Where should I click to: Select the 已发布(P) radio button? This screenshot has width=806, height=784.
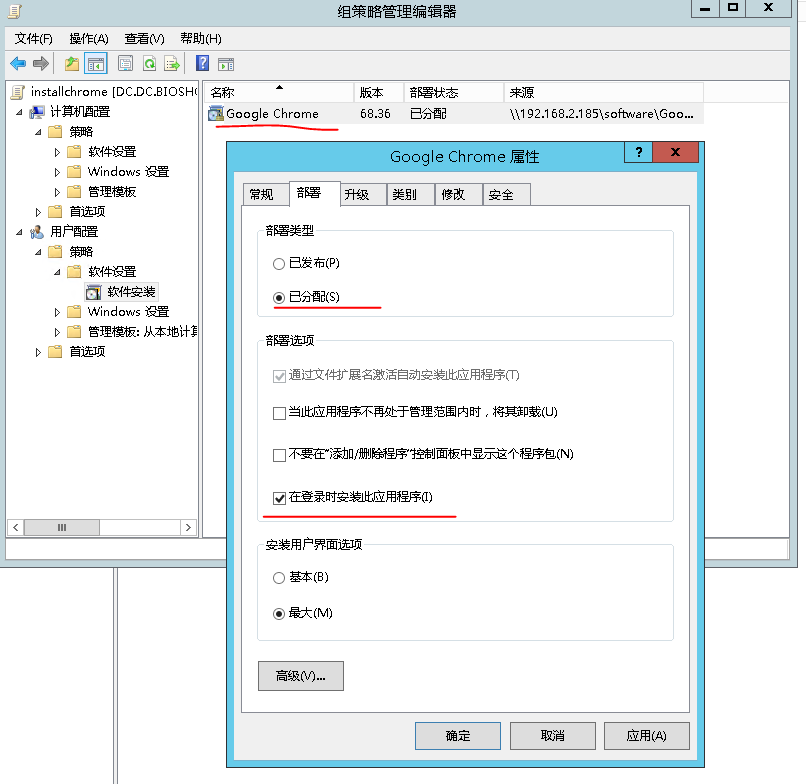pyautogui.click(x=279, y=264)
